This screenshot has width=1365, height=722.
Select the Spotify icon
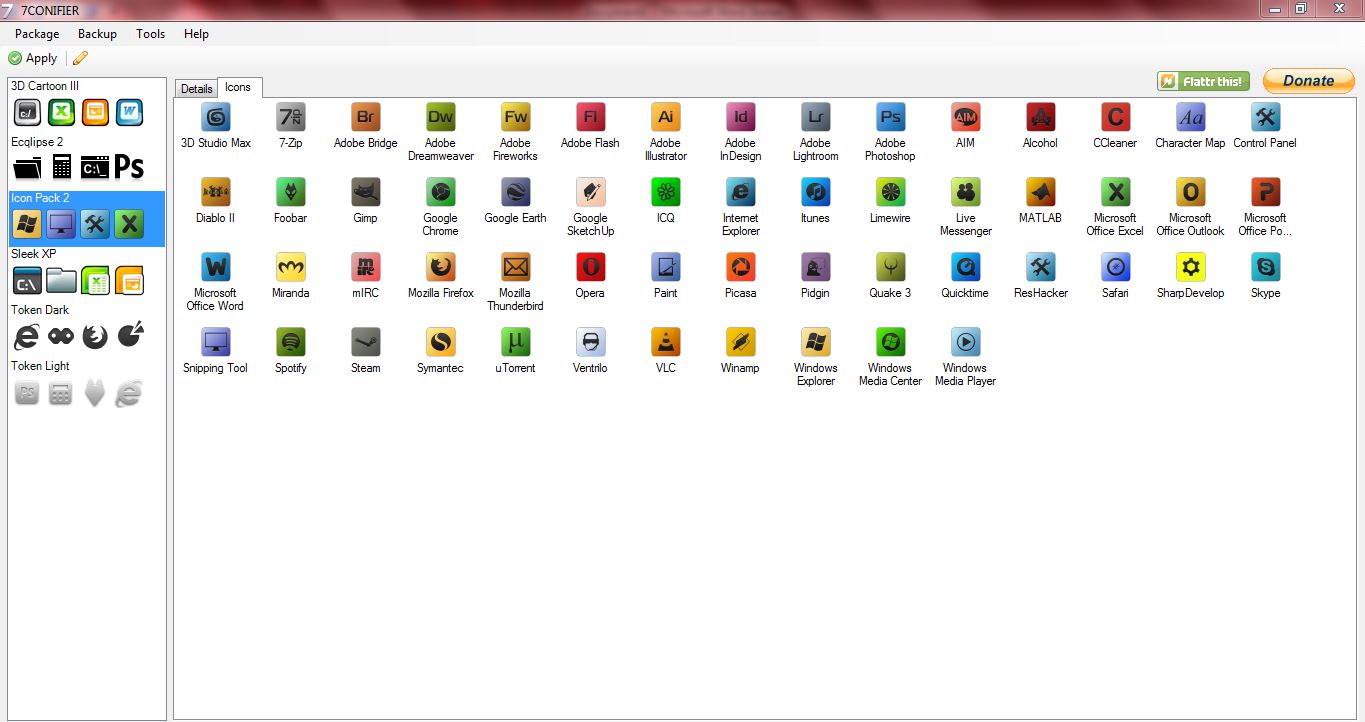click(290, 343)
